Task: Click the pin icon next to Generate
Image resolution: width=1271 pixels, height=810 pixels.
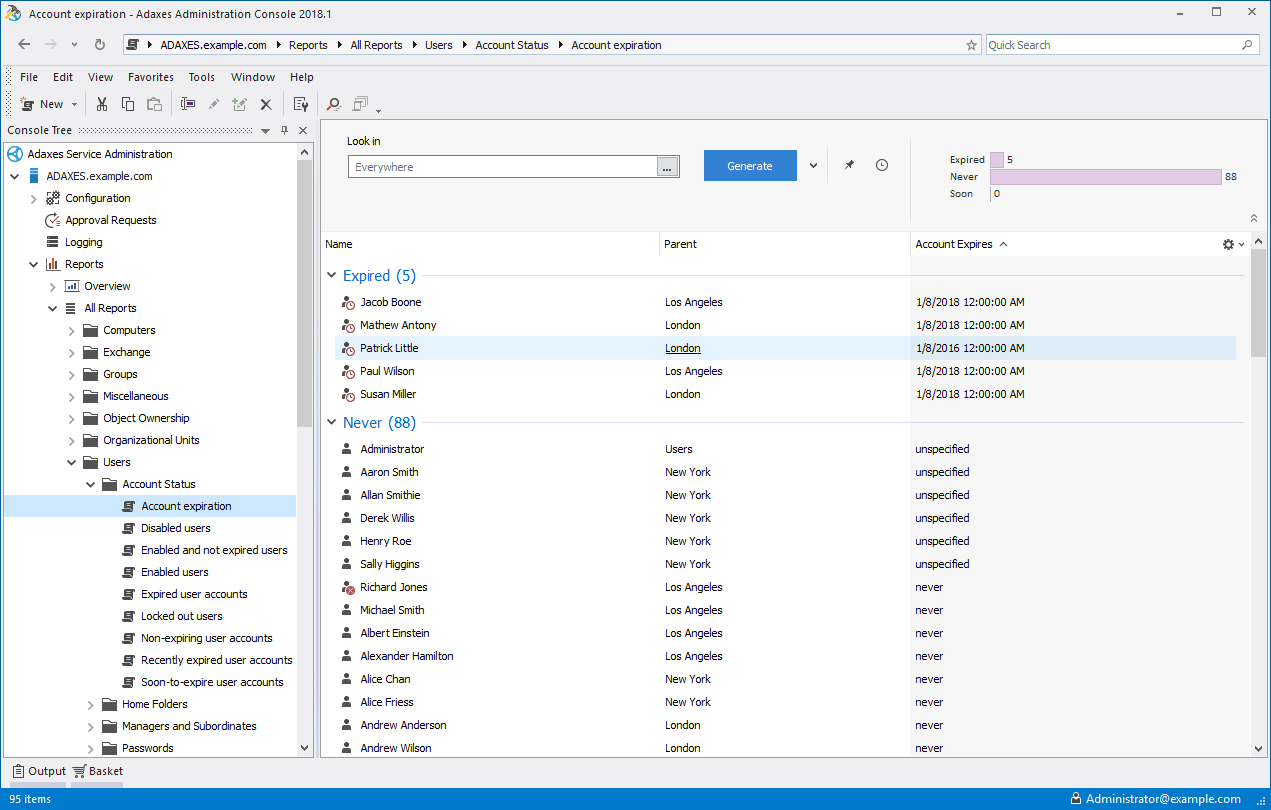Action: pos(849,166)
